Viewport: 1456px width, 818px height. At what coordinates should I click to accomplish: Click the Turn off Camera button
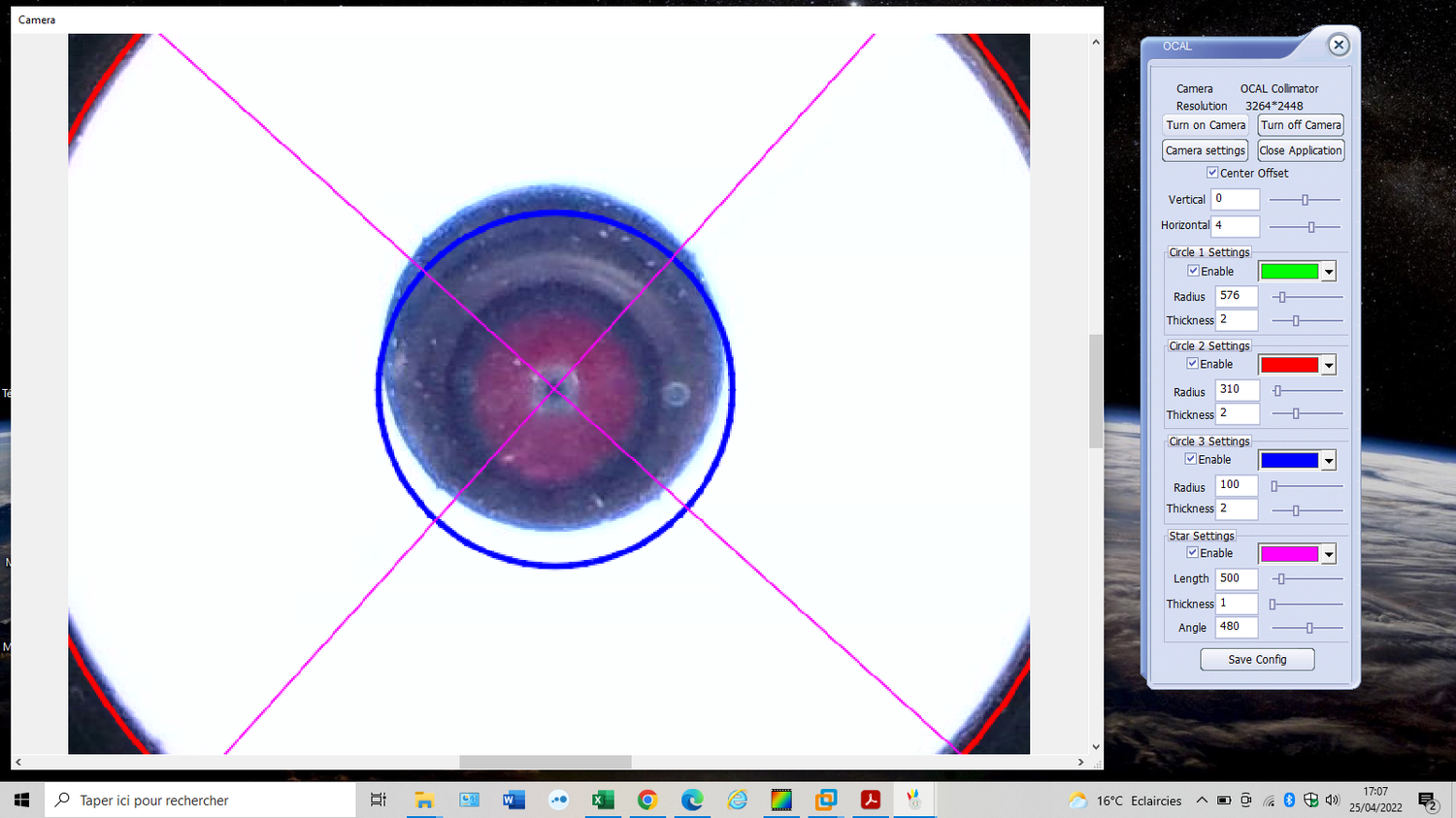pyautogui.click(x=1300, y=124)
